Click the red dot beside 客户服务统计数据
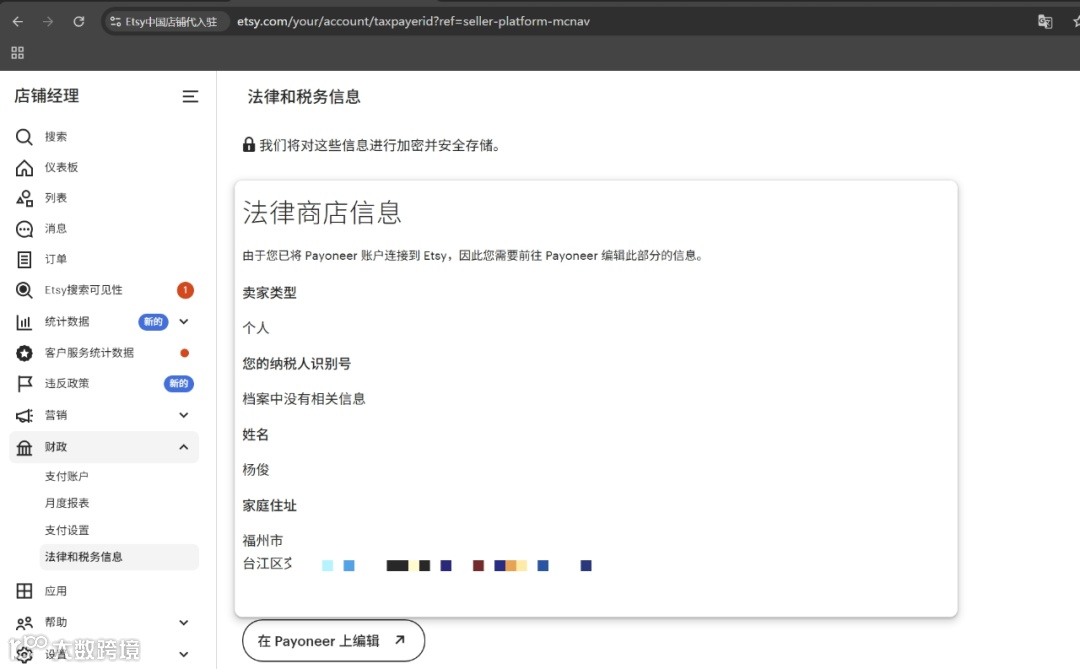 point(185,353)
